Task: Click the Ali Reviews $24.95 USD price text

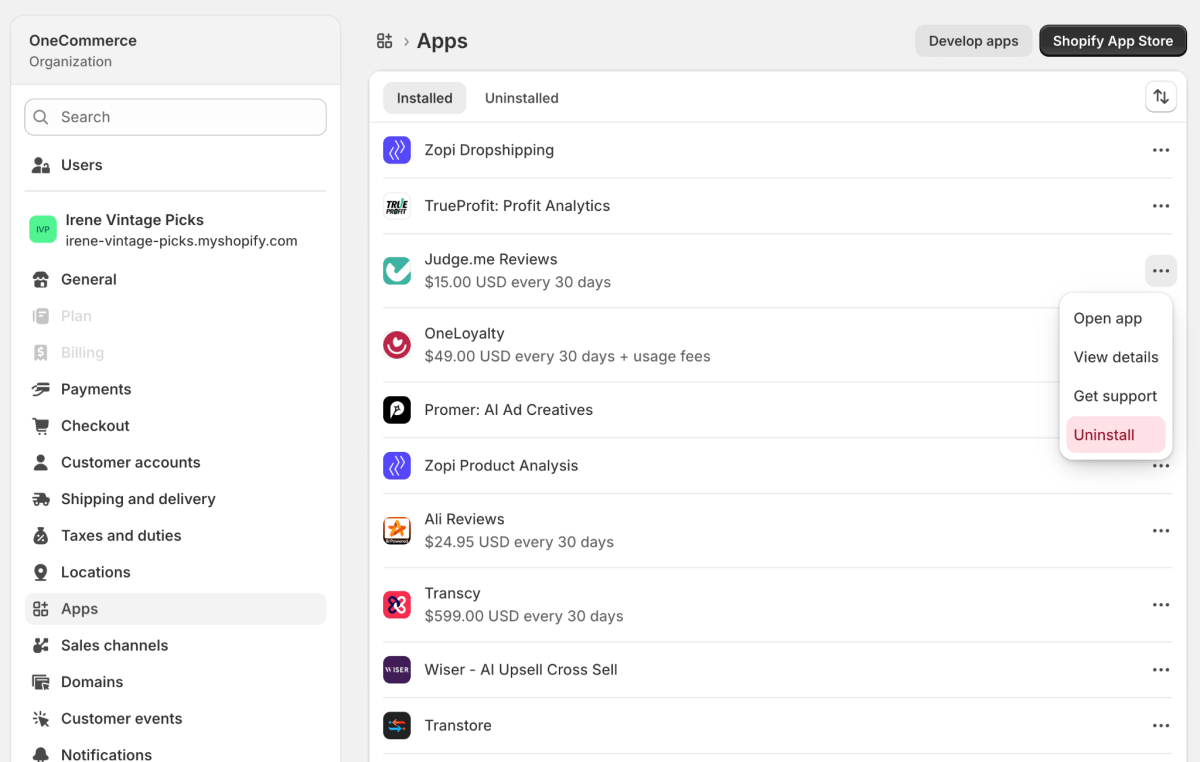Action: pos(519,542)
